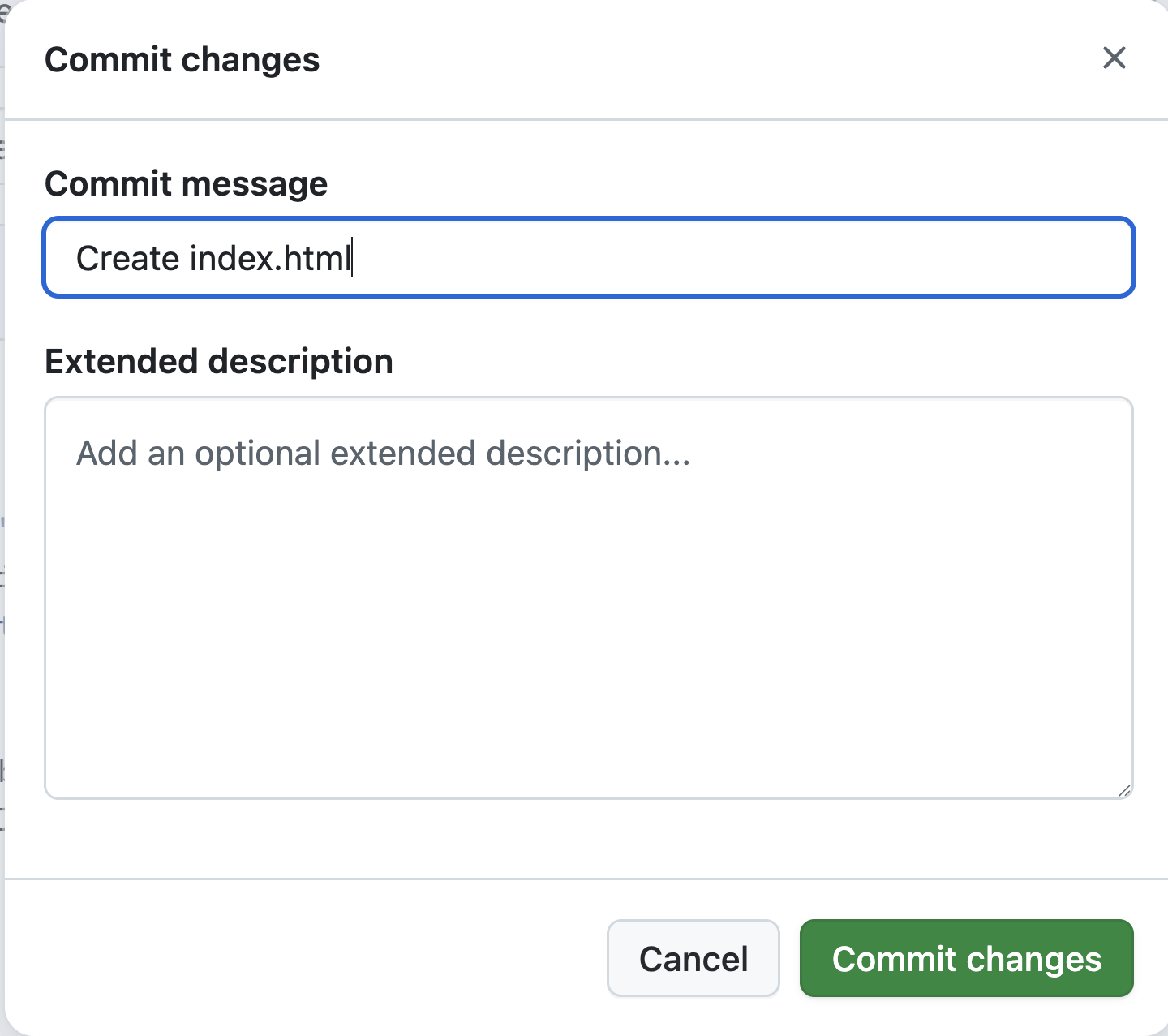Click the green Commit changes button
Image resolution: width=1168 pixels, height=1036 pixels.
966,958
